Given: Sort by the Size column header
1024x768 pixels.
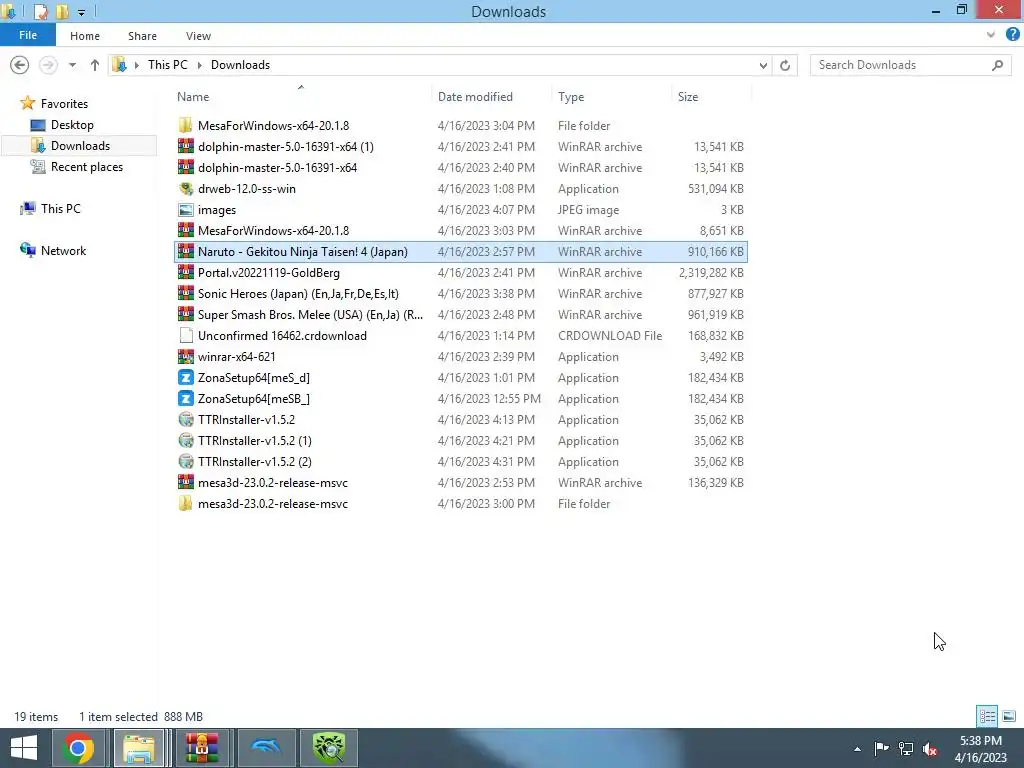Looking at the screenshot, I should 711,97.
